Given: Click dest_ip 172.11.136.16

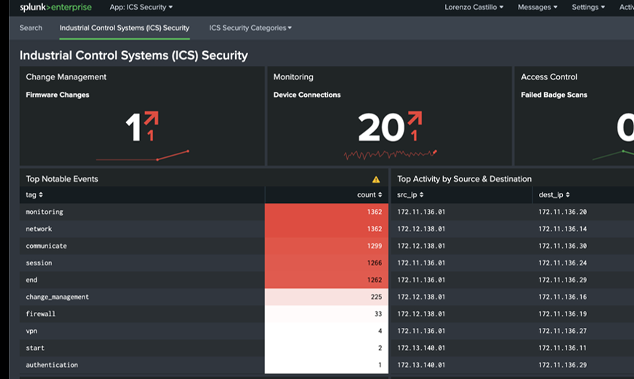Looking at the screenshot, I should pos(562,297).
